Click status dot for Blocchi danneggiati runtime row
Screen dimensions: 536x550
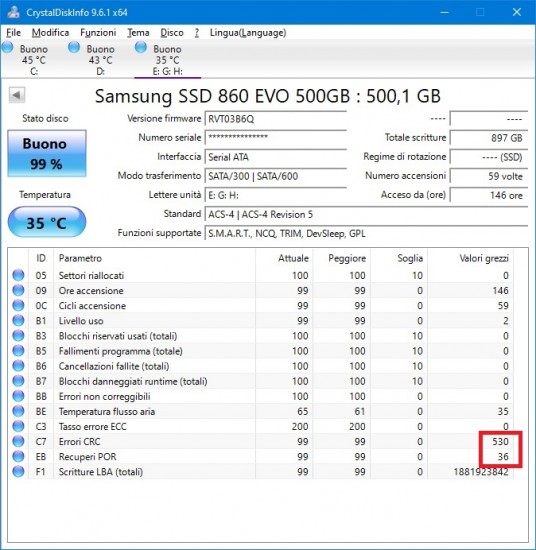tap(18, 381)
